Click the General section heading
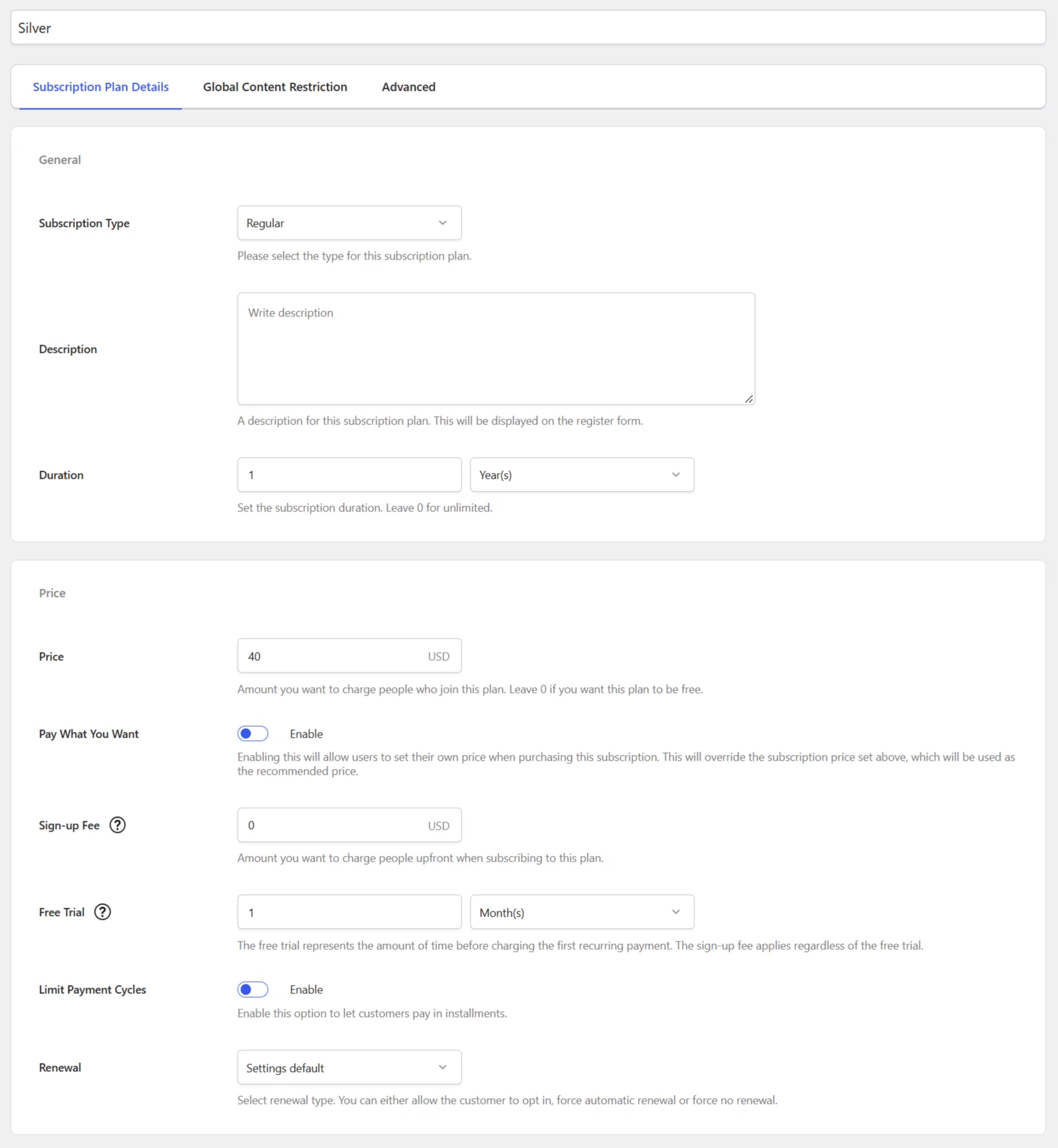This screenshot has height=1148, width=1058. coord(59,160)
